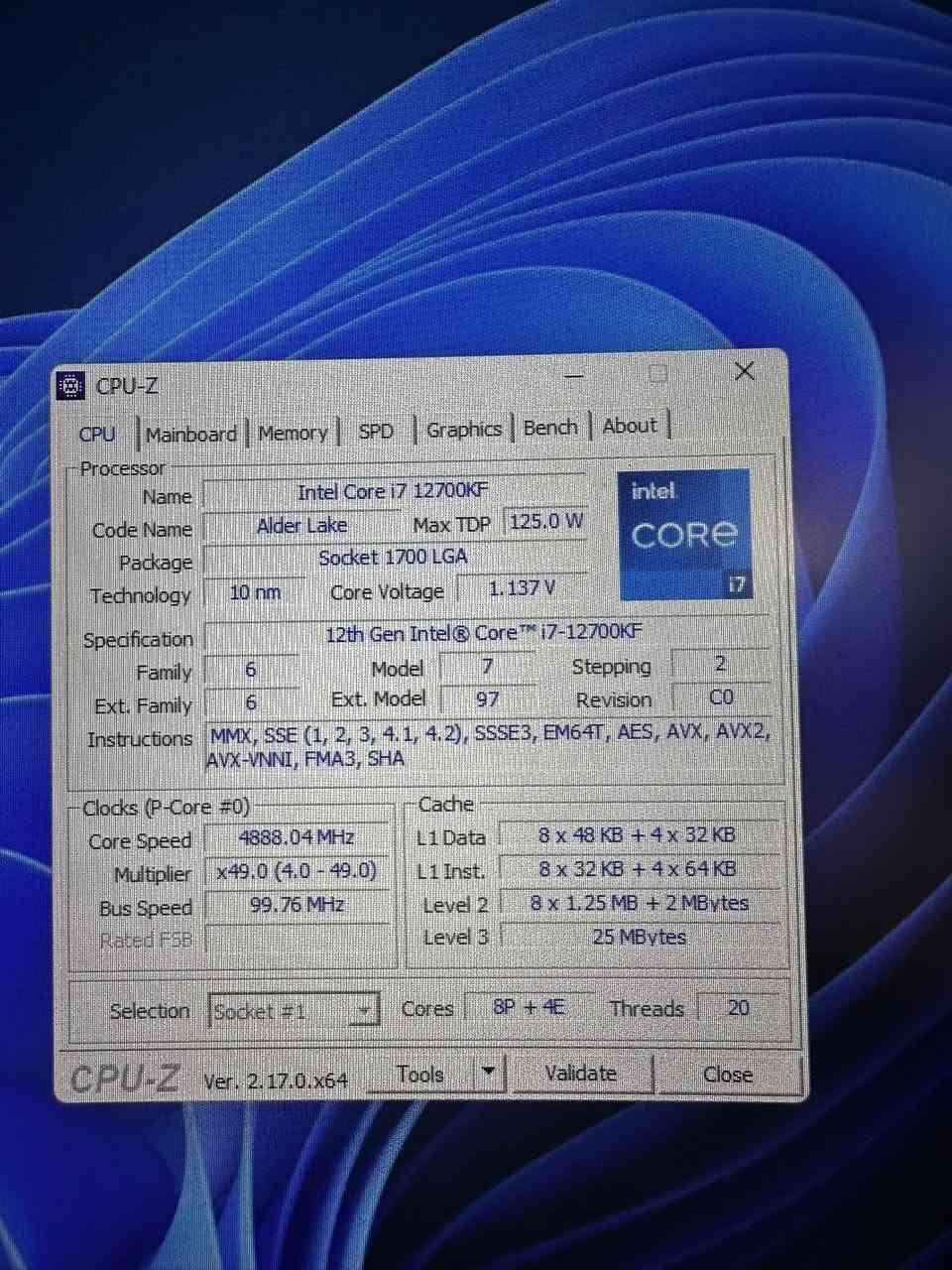Click the Tools button
The image size is (952, 1270).
pos(420,1074)
